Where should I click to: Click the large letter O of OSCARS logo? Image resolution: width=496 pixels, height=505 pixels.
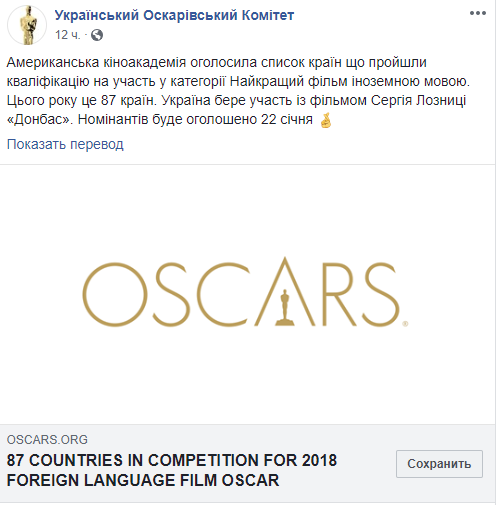point(115,294)
